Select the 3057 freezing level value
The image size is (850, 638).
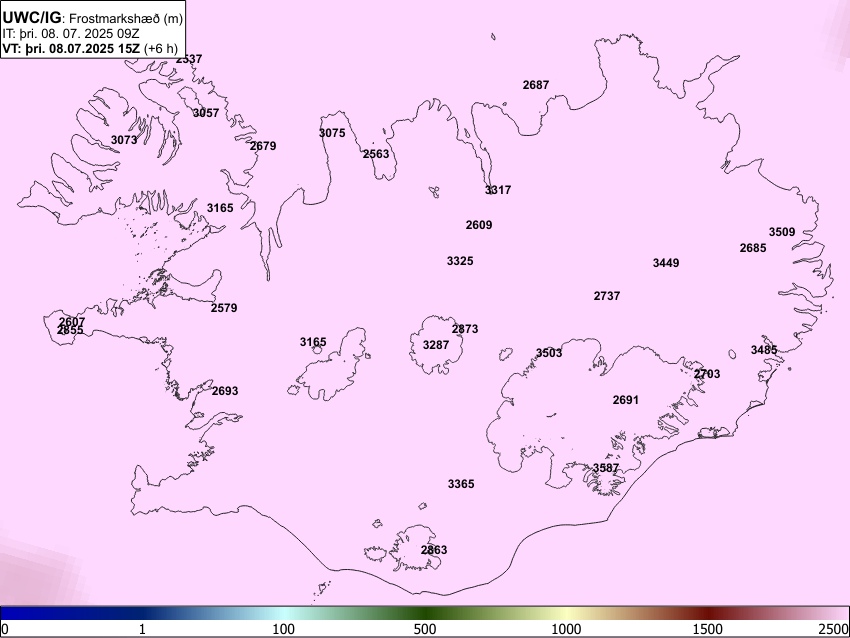coord(206,113)
